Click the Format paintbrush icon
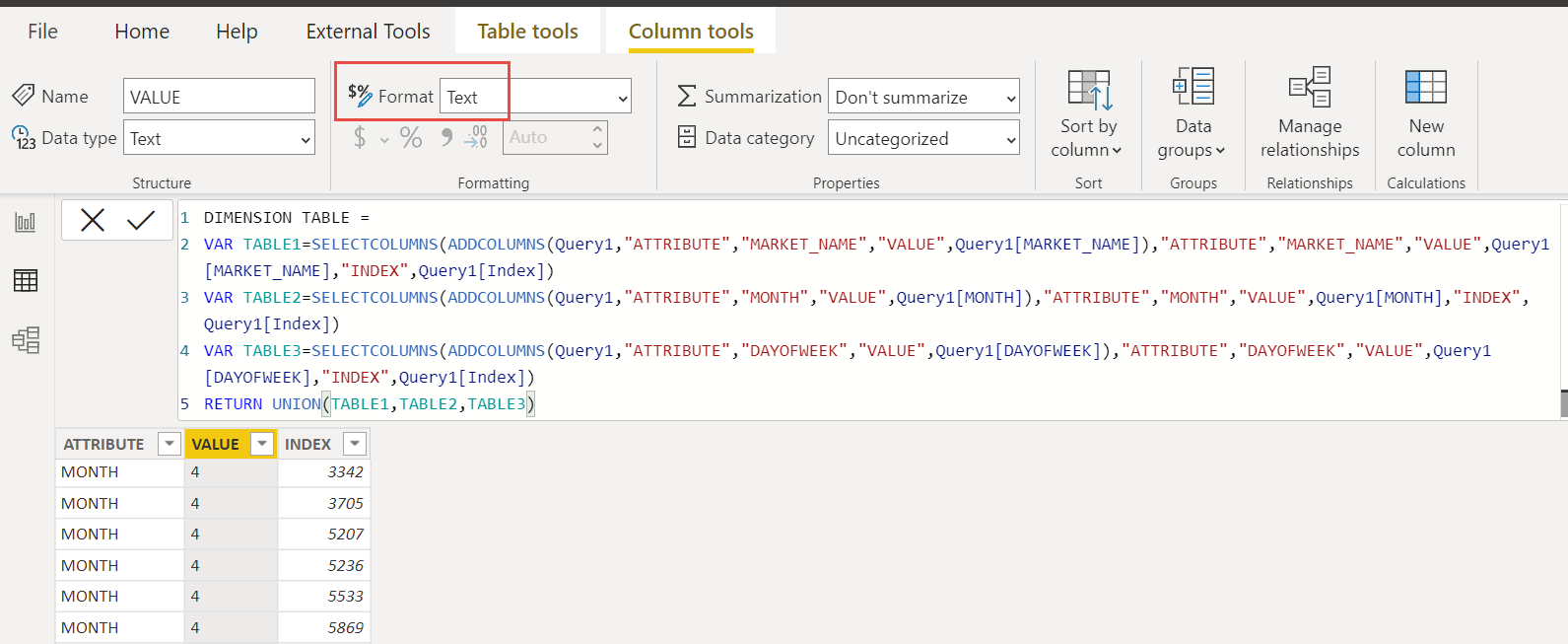Viewport: 1568px width, 644px height. pyautogui.click(x=360, y=95)
